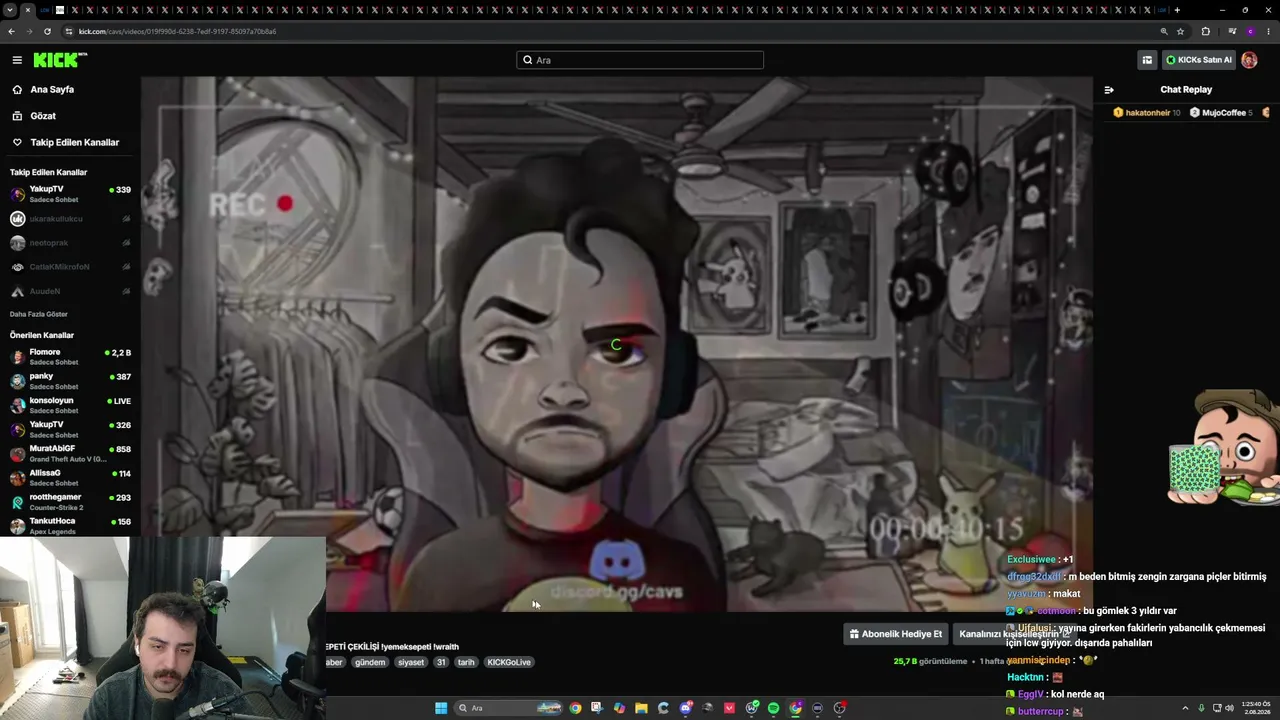The image size is (1280, 720).
Task: Click the Ara search field on Kick
Action: 640,60
